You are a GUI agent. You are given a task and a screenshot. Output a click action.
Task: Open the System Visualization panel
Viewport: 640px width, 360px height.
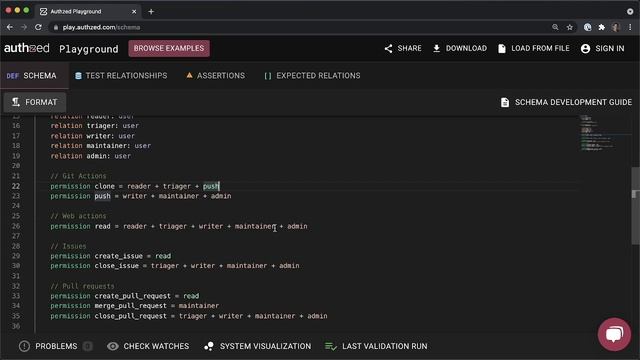(x=257, y=346)
